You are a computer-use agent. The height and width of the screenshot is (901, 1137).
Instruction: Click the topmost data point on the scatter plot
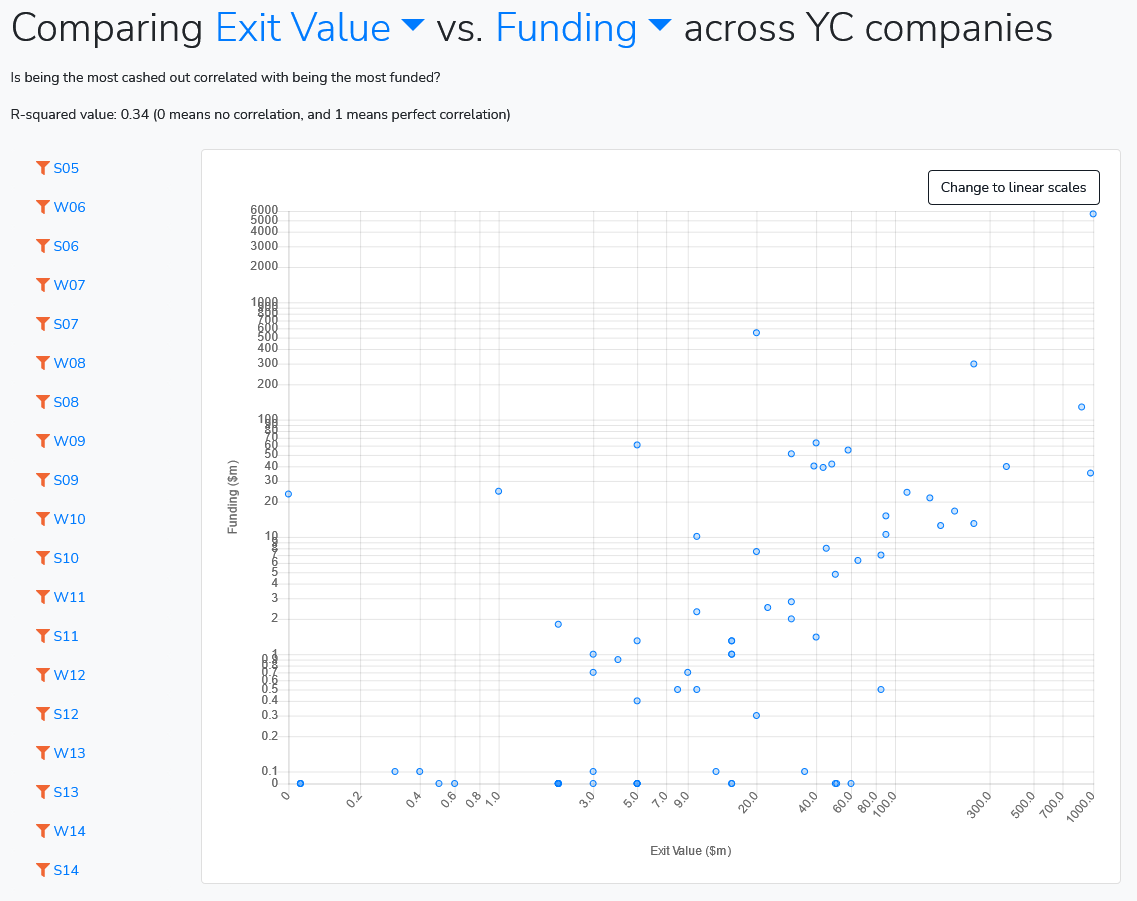(x=1091, y=213)
